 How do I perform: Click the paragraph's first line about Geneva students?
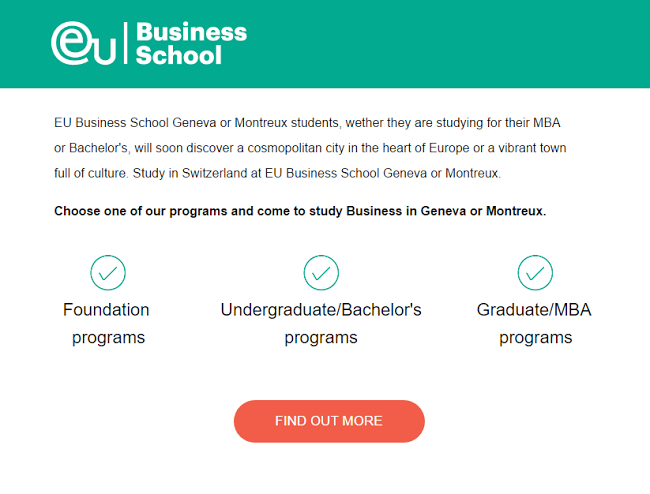(306, 123)
